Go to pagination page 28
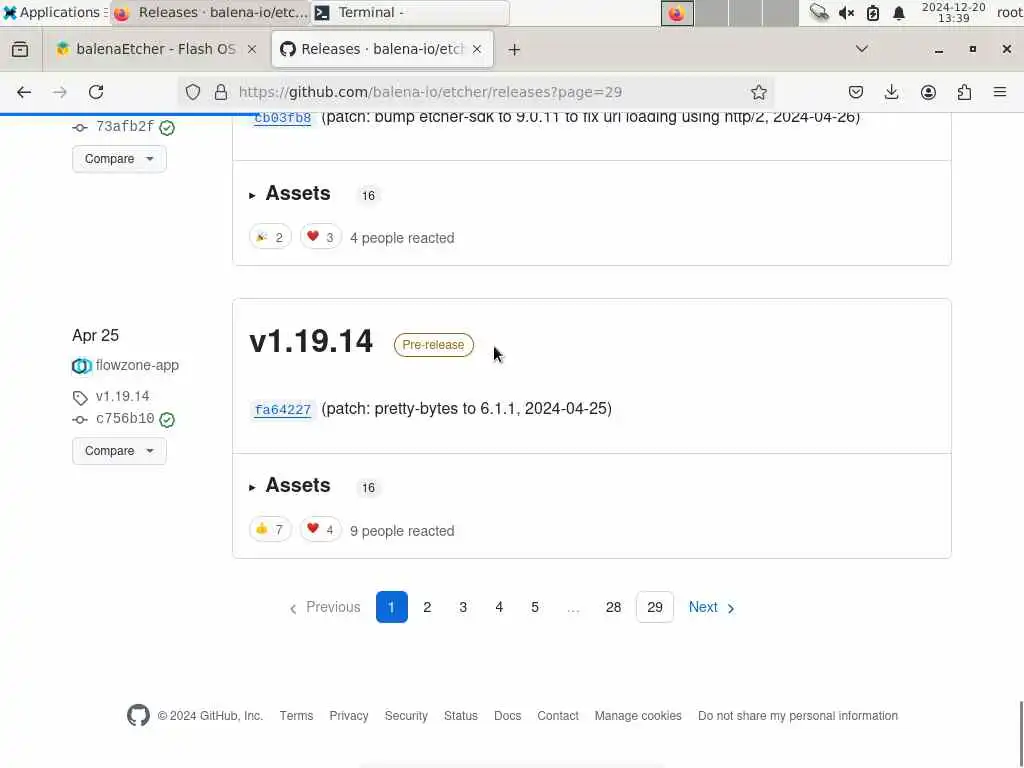The height and width of the screenshot is (768, 1024). point(613,607)
